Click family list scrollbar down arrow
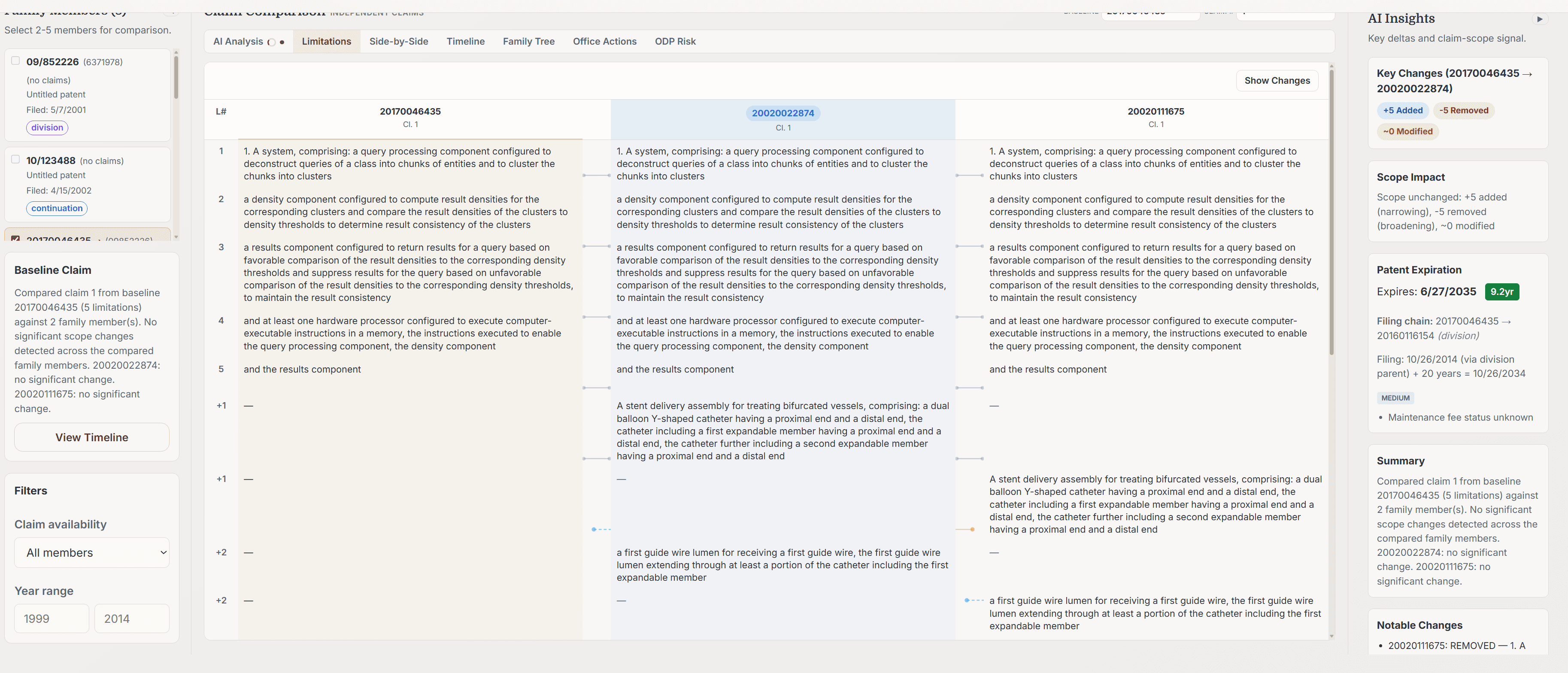The image size is (1568, 673). click(x=176, y=236)
